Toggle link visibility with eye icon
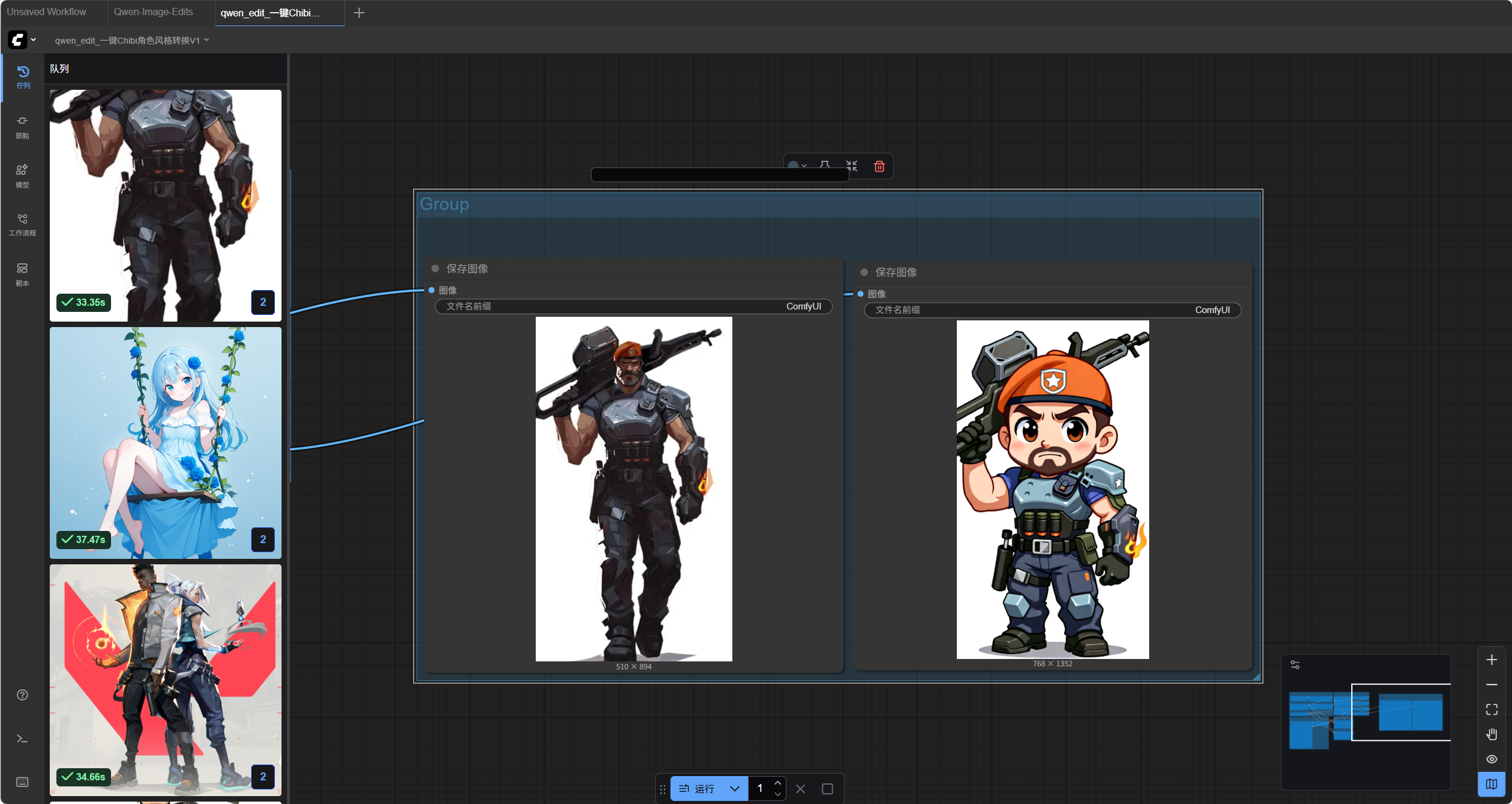Image resolution: width=1512 pixels, height=804 pixels. coord(1491,759)
